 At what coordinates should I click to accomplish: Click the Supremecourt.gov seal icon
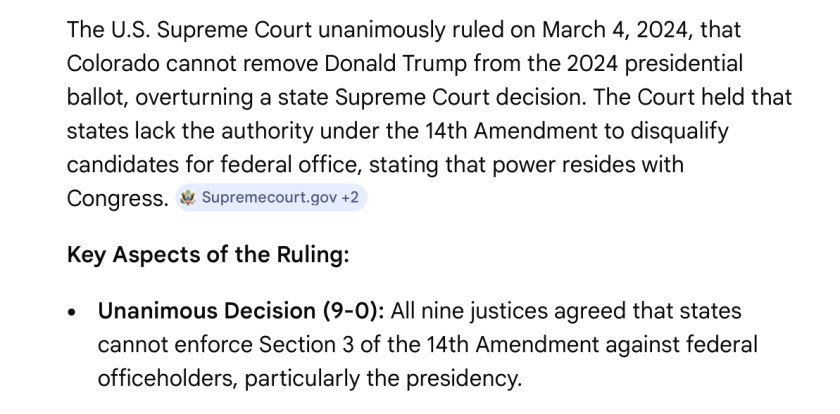pos(186,198)
